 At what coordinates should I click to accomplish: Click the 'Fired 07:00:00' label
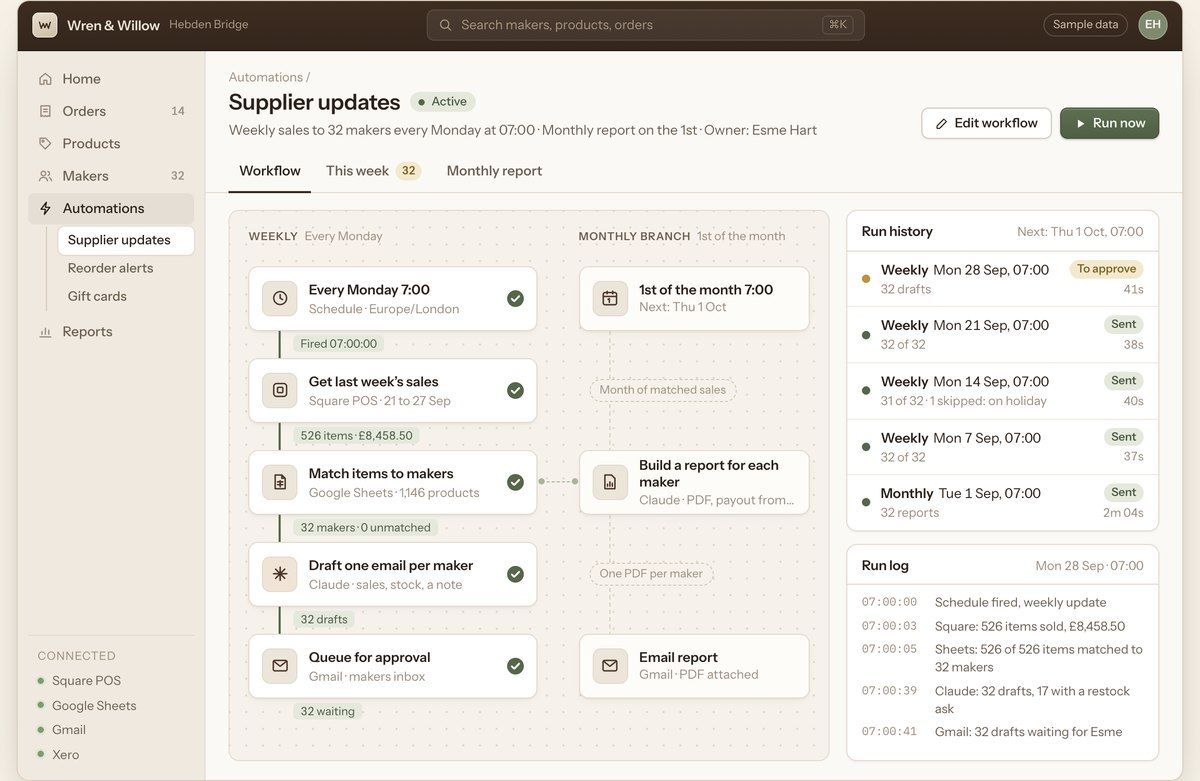[x=339, y=344]
